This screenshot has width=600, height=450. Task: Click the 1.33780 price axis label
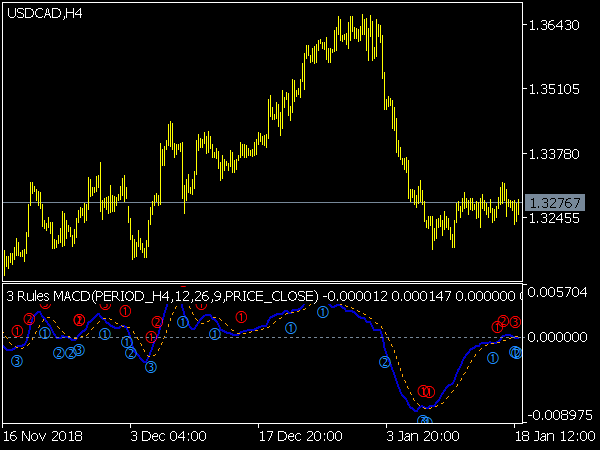point(554,154)
